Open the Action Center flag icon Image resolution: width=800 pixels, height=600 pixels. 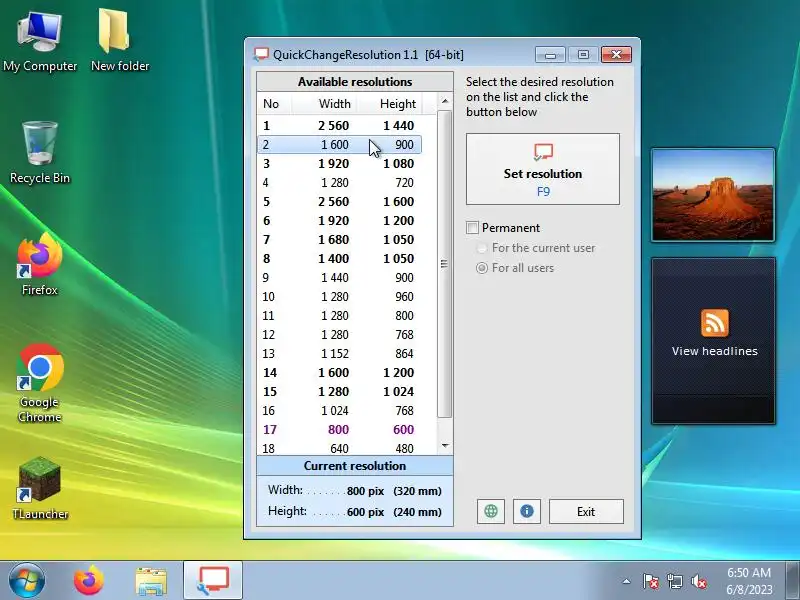coord(650,581)
